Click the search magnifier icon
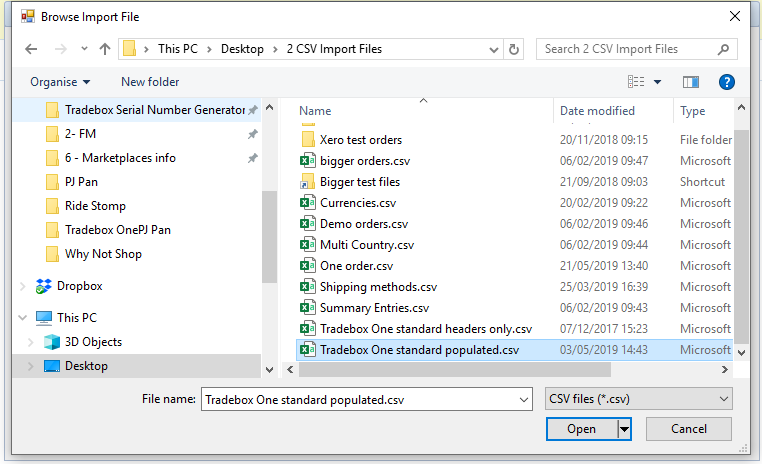The image size is (762, 464). tap(723, 49)
